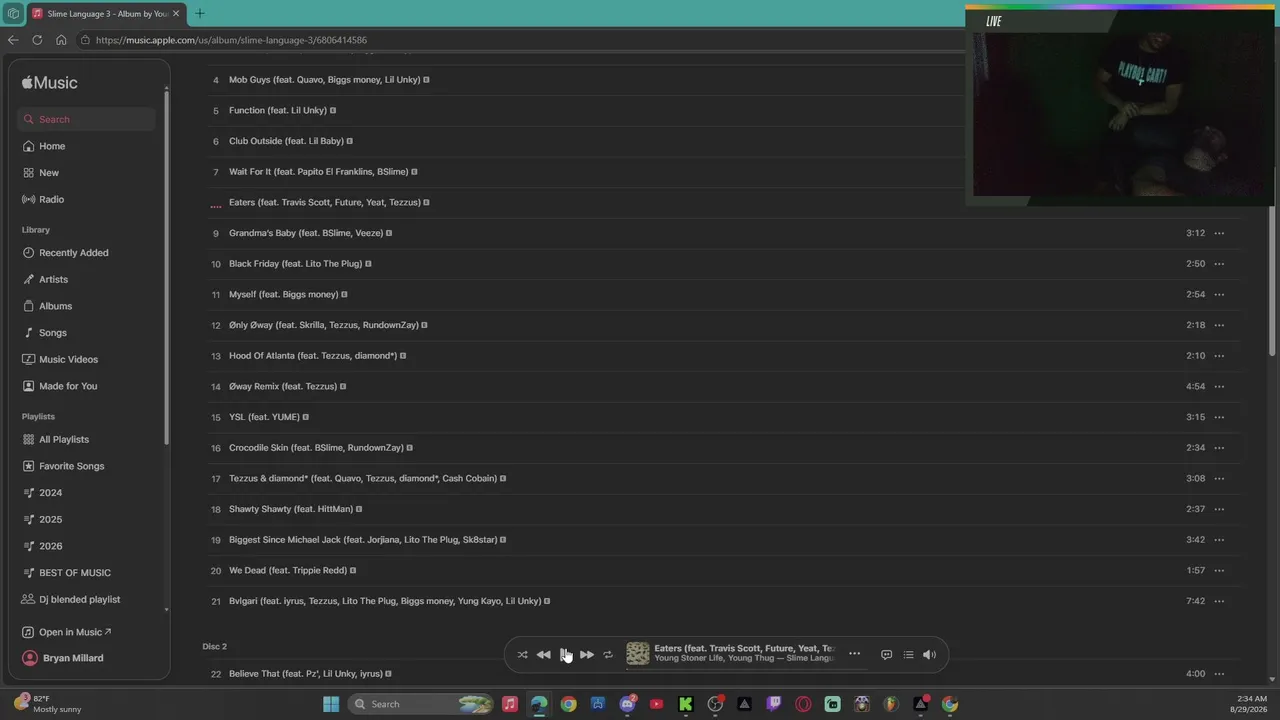
Task: Open more options for track YSL
Action: pyautogui.click(x=1219, y=417)
